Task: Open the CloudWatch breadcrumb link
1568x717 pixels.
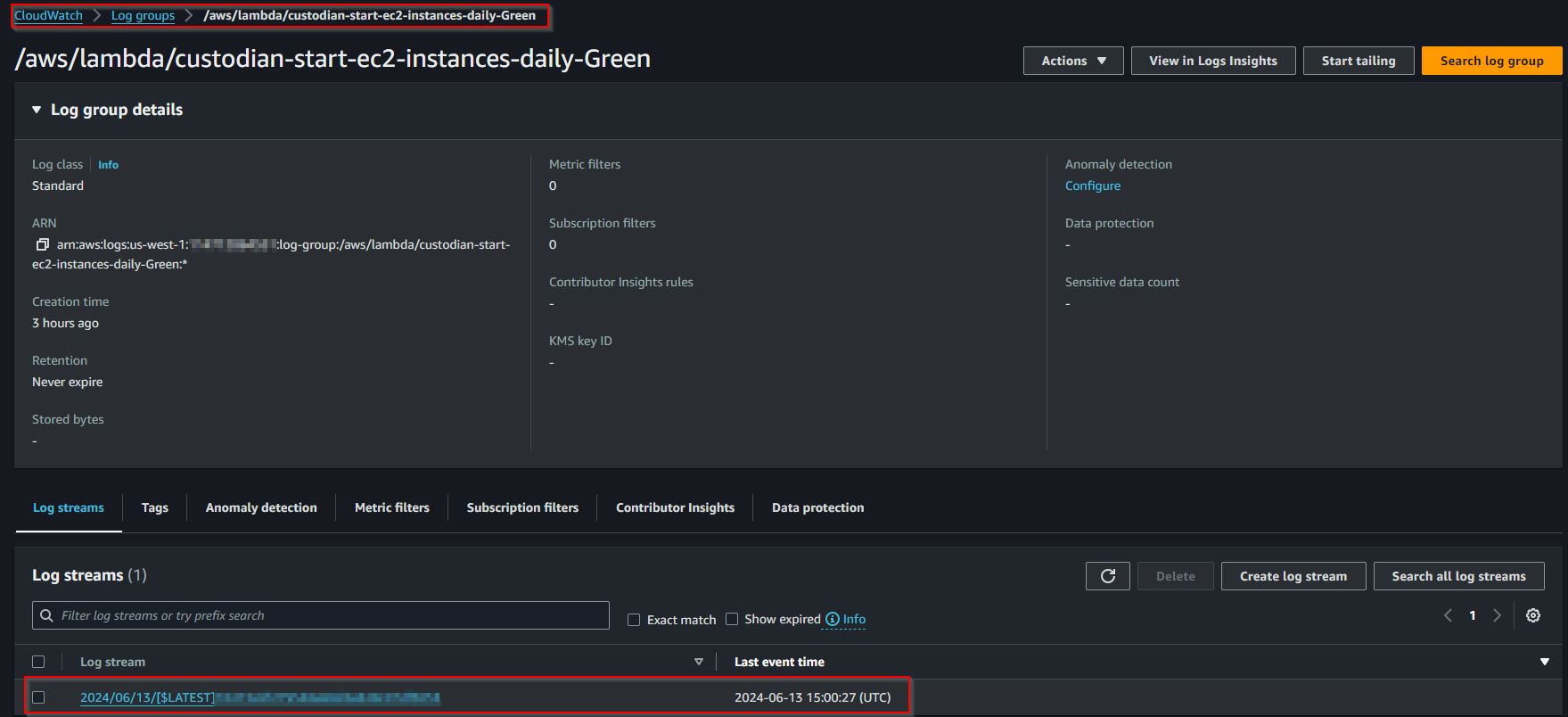Action: [48, 15]
